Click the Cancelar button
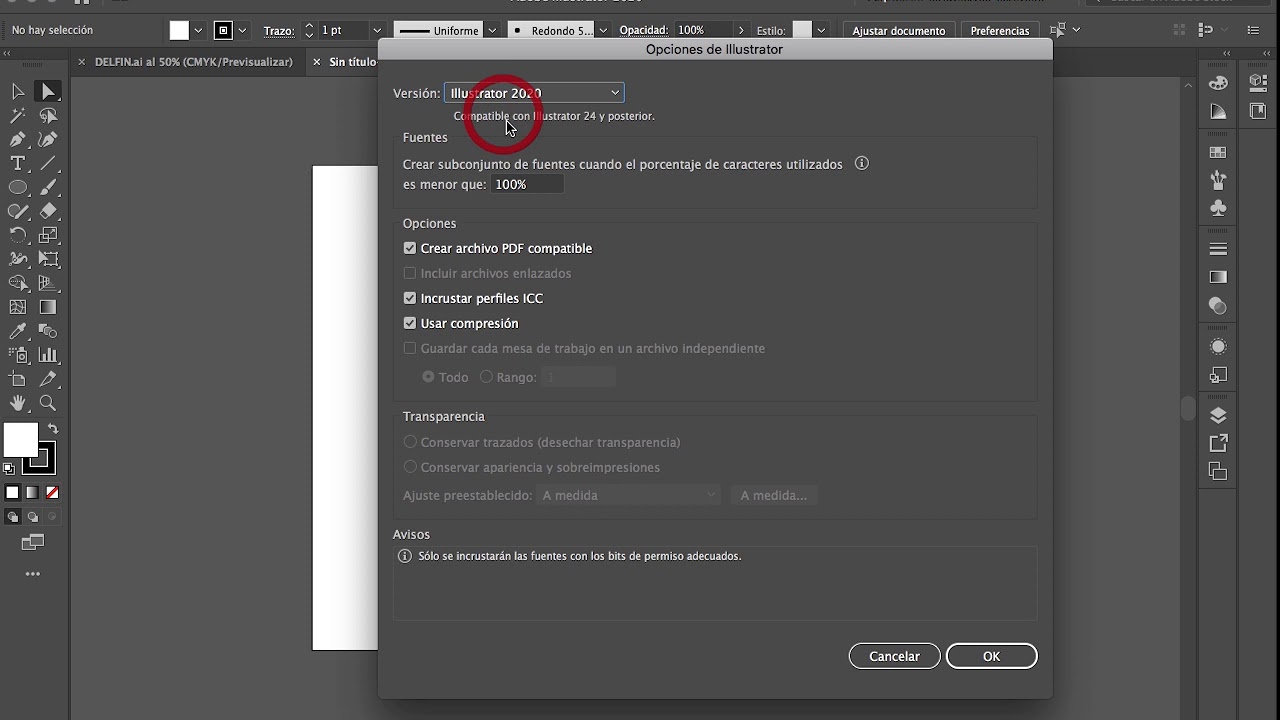 coord(894,656)
